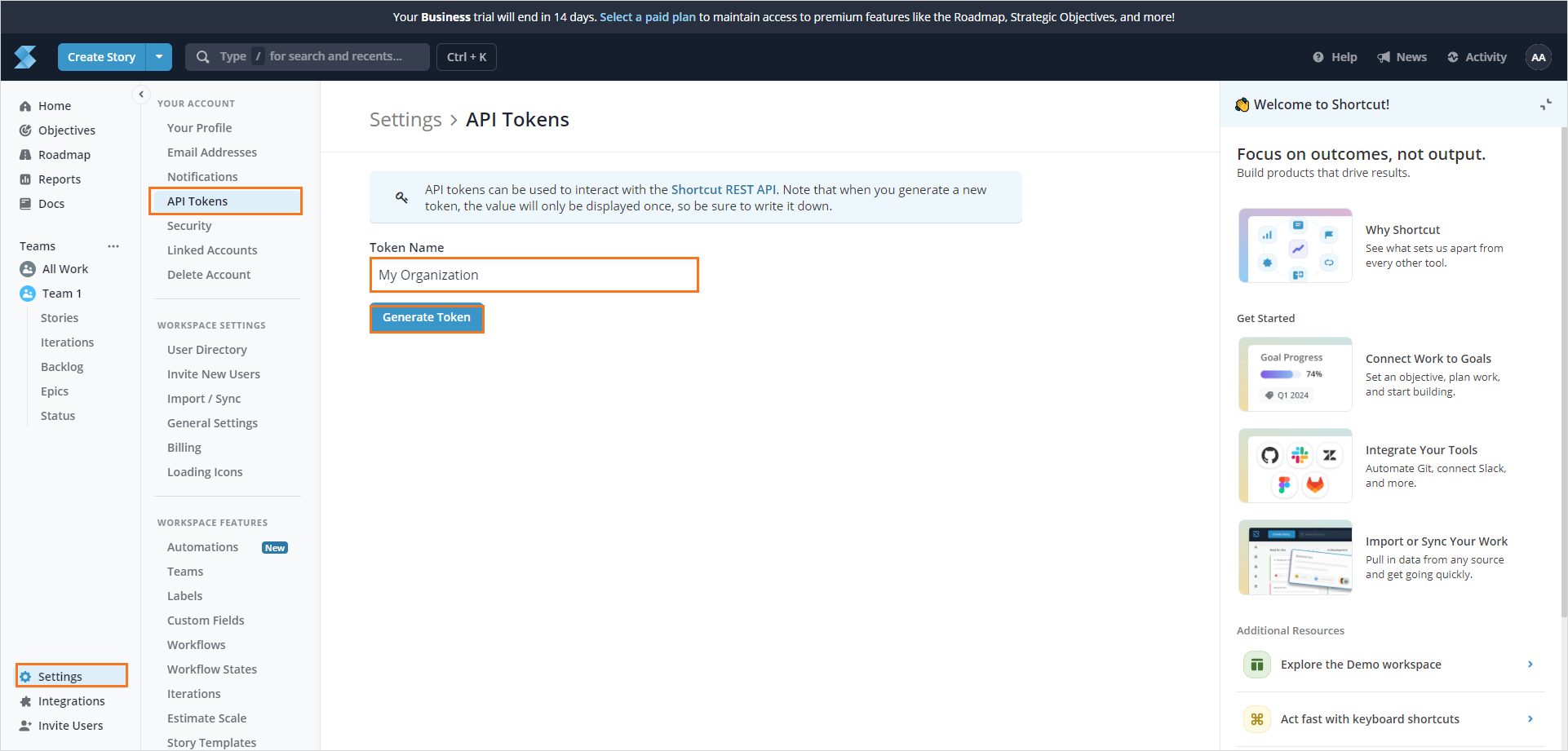Open Security settings
Viewport: 1568px width, 751px height.
point(189,226)
